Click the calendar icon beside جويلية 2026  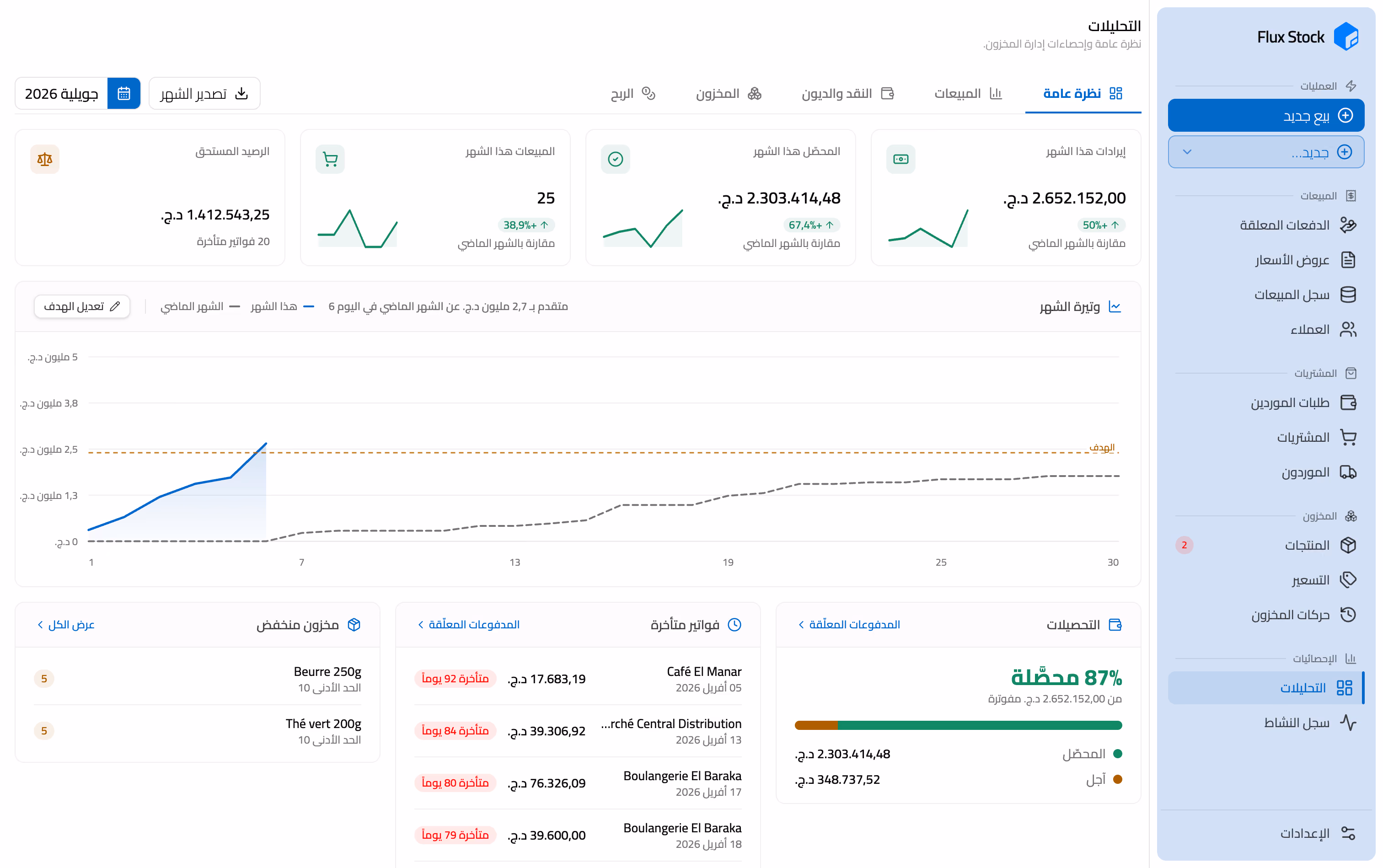pos(123,93)
